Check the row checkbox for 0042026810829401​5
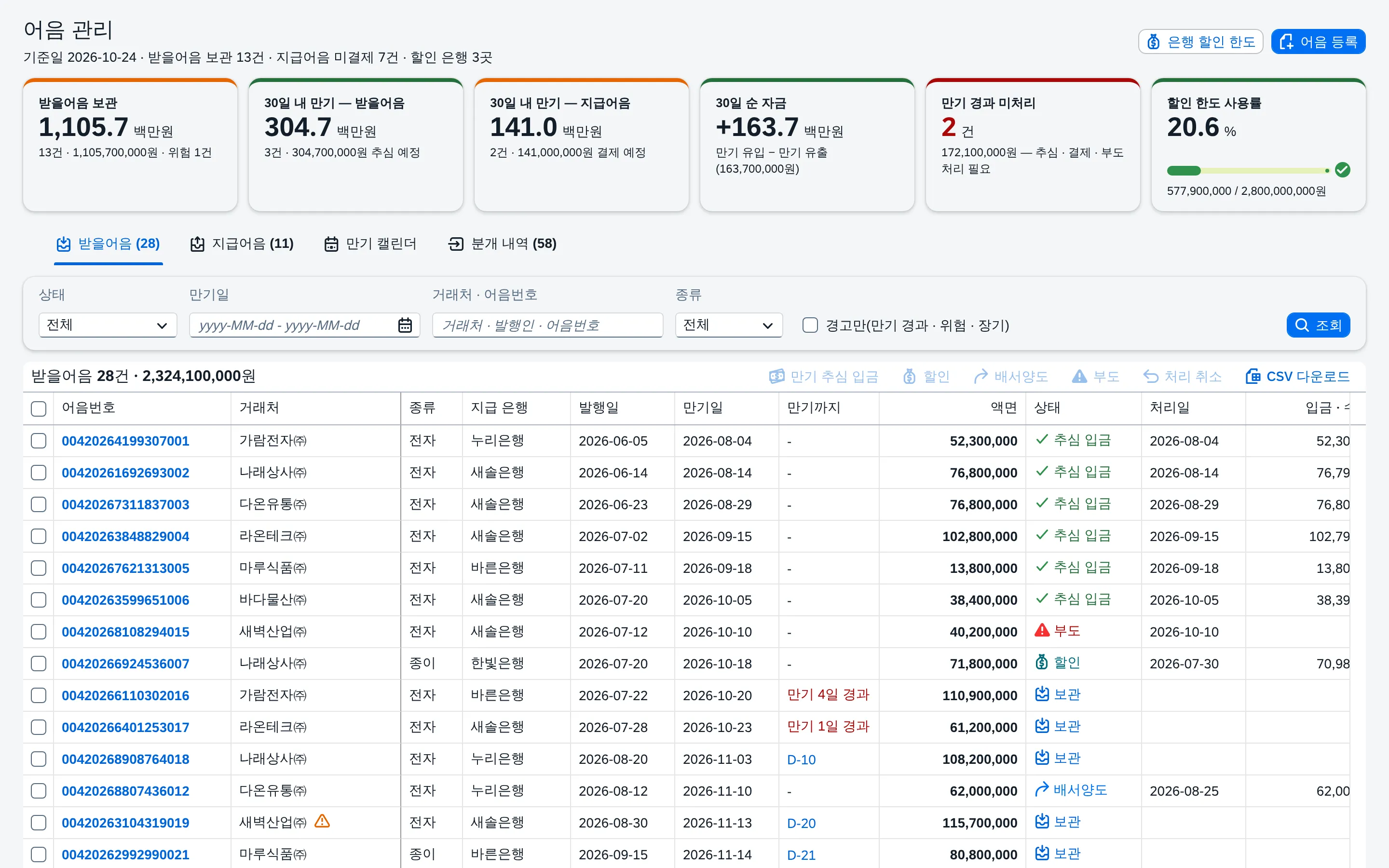1389x868 pixels. (39, 632)
